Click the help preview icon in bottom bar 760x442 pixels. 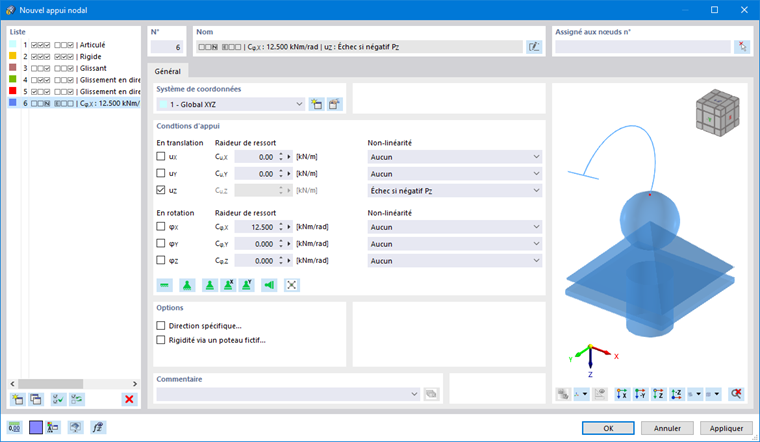click(75, 427)
